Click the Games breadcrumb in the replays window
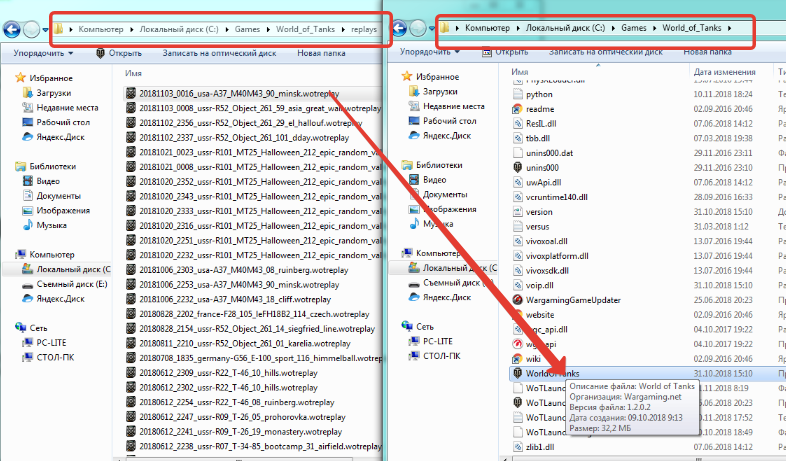Image resolution: width=786 pixels, height=461 pixels. click(x=248, y=29)
